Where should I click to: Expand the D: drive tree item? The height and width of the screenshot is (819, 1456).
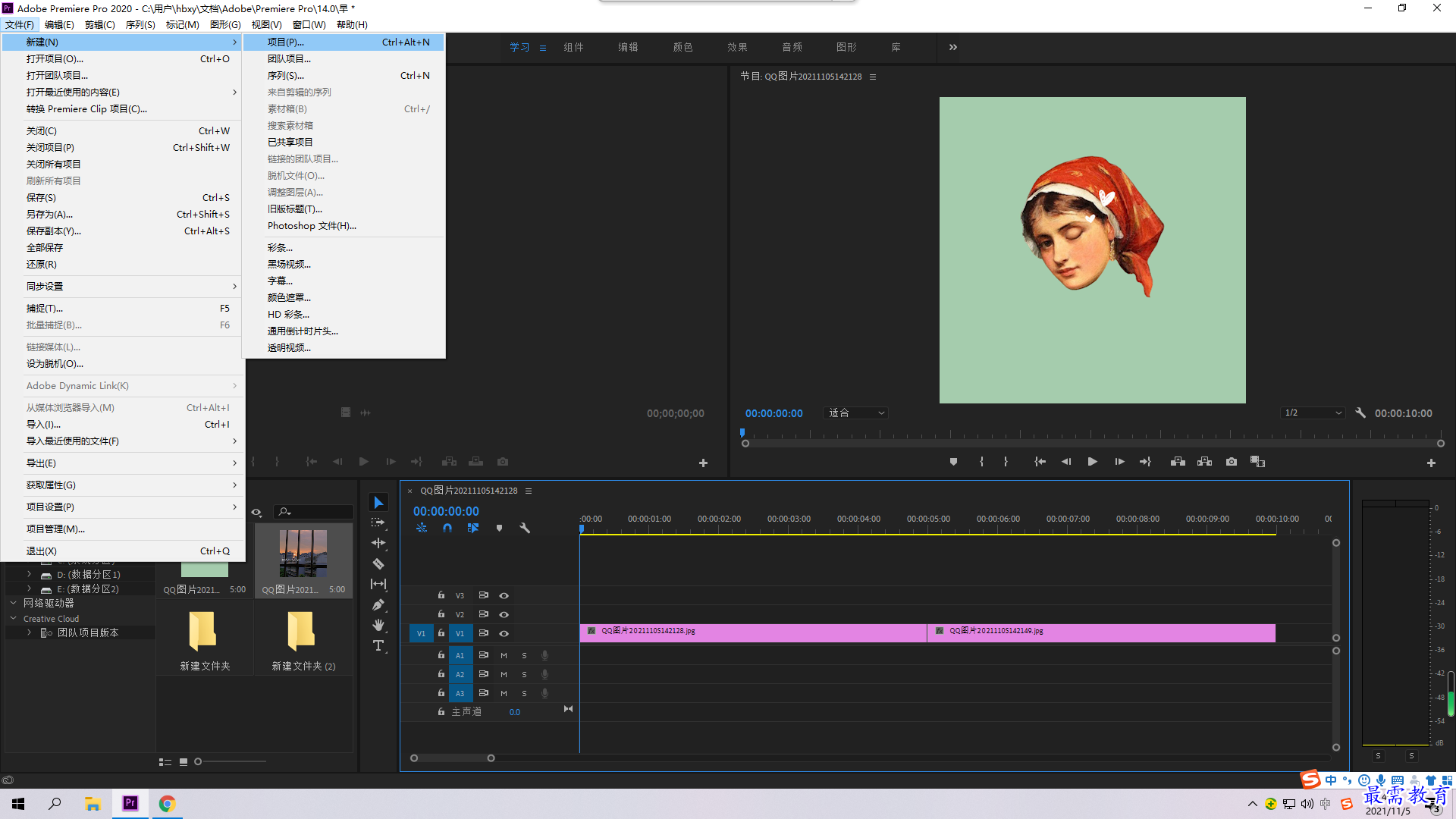pyautogui.click(x=29, y=575)
